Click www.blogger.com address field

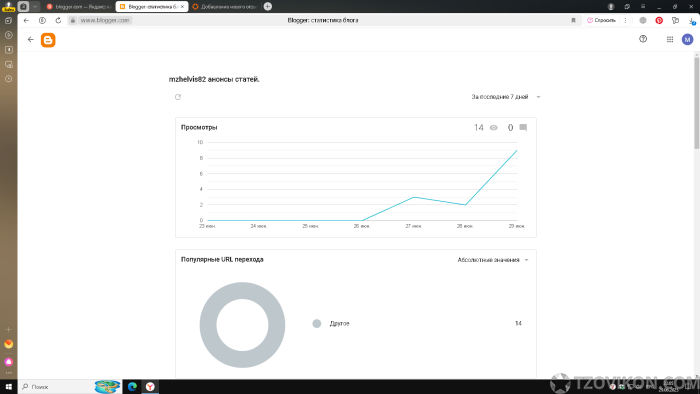click(105, 20)
